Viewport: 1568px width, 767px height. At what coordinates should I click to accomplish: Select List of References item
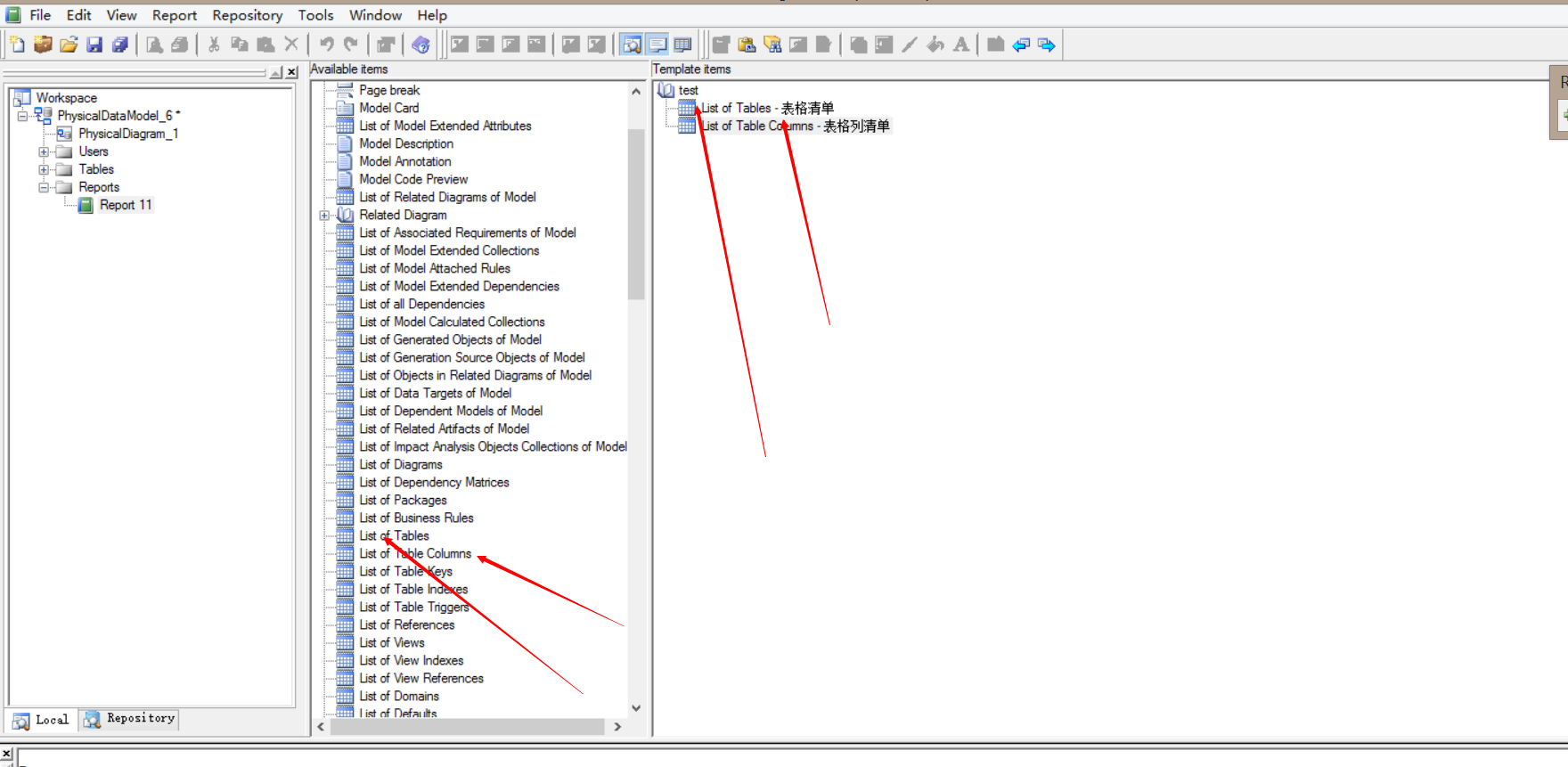point(406,624)
